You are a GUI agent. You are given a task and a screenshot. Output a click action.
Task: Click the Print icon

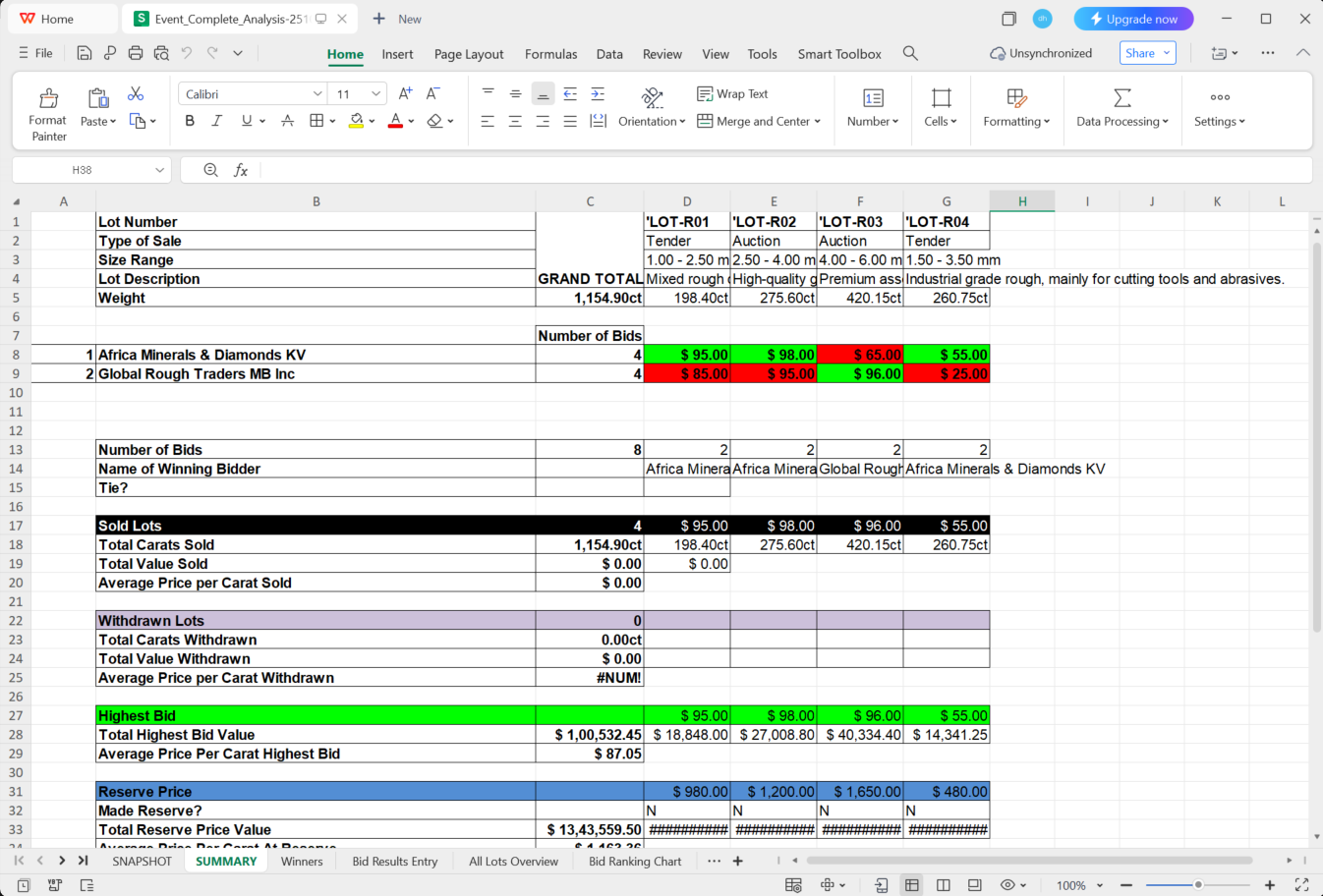tap(136, 53)
